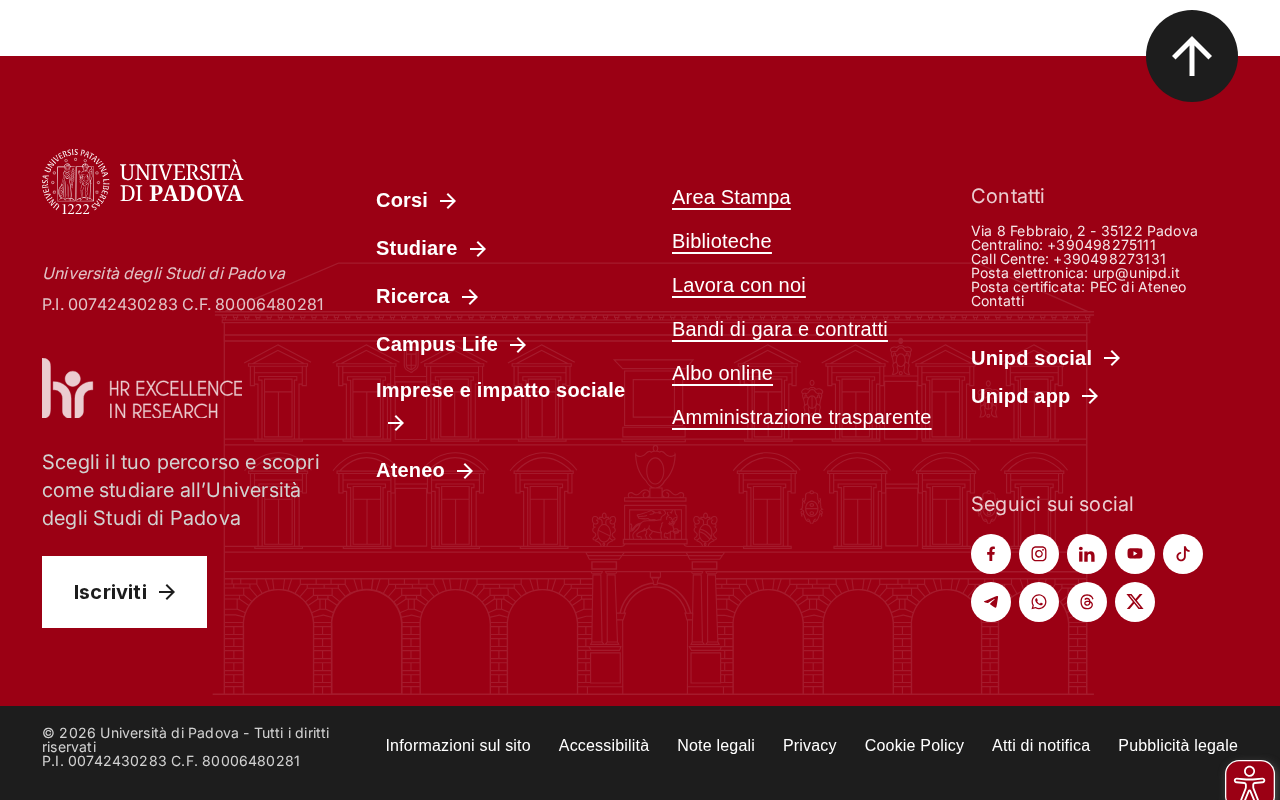The image size is (1280, 800).
Task: Open the Facebook social icon
Action: coord(991,554)
